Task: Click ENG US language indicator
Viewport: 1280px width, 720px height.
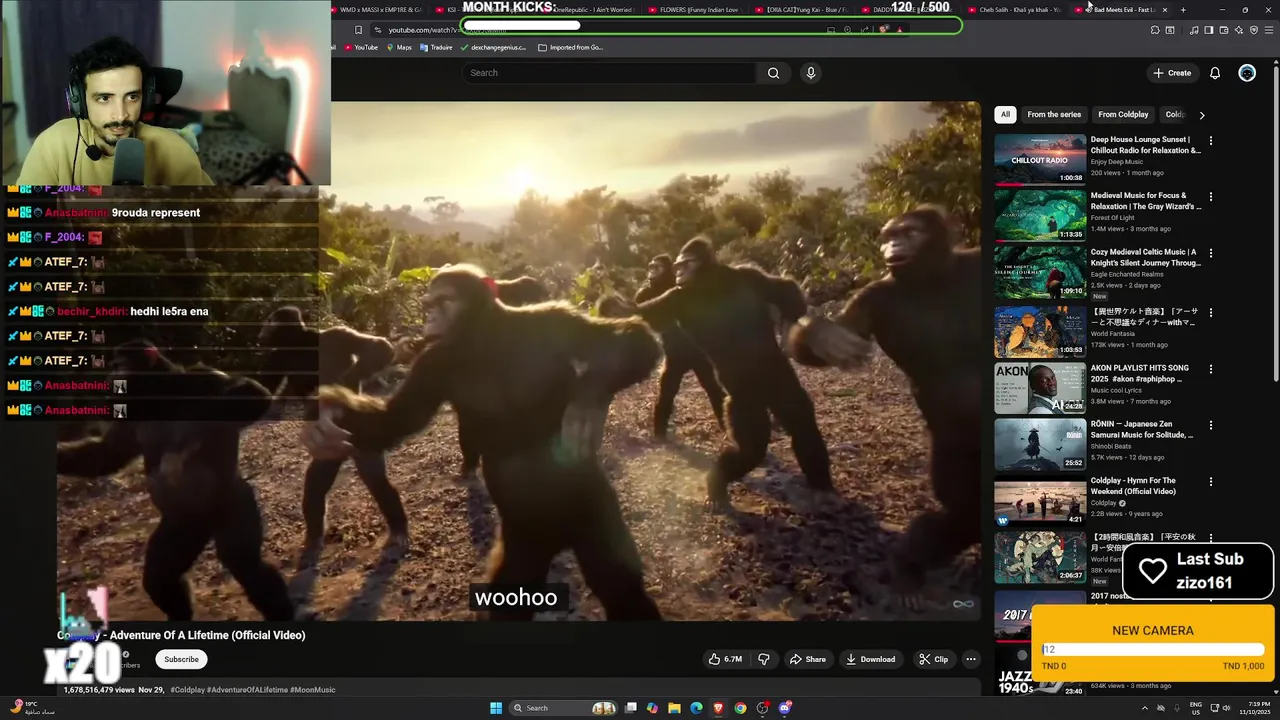Action: pyautogui.click(x=1196, y=708)
